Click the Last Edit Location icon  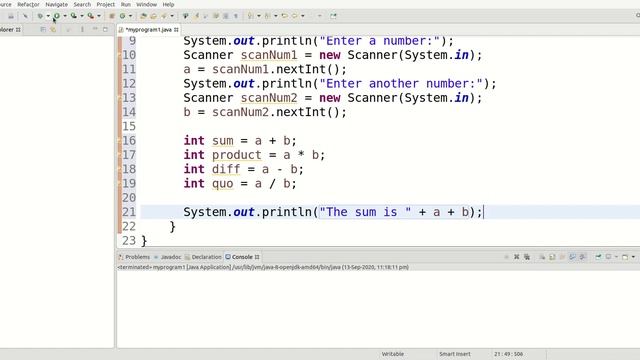(284, 16)
